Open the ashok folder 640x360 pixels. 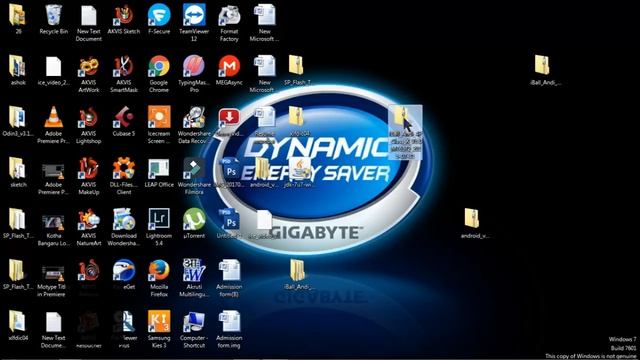coord(17,66)
